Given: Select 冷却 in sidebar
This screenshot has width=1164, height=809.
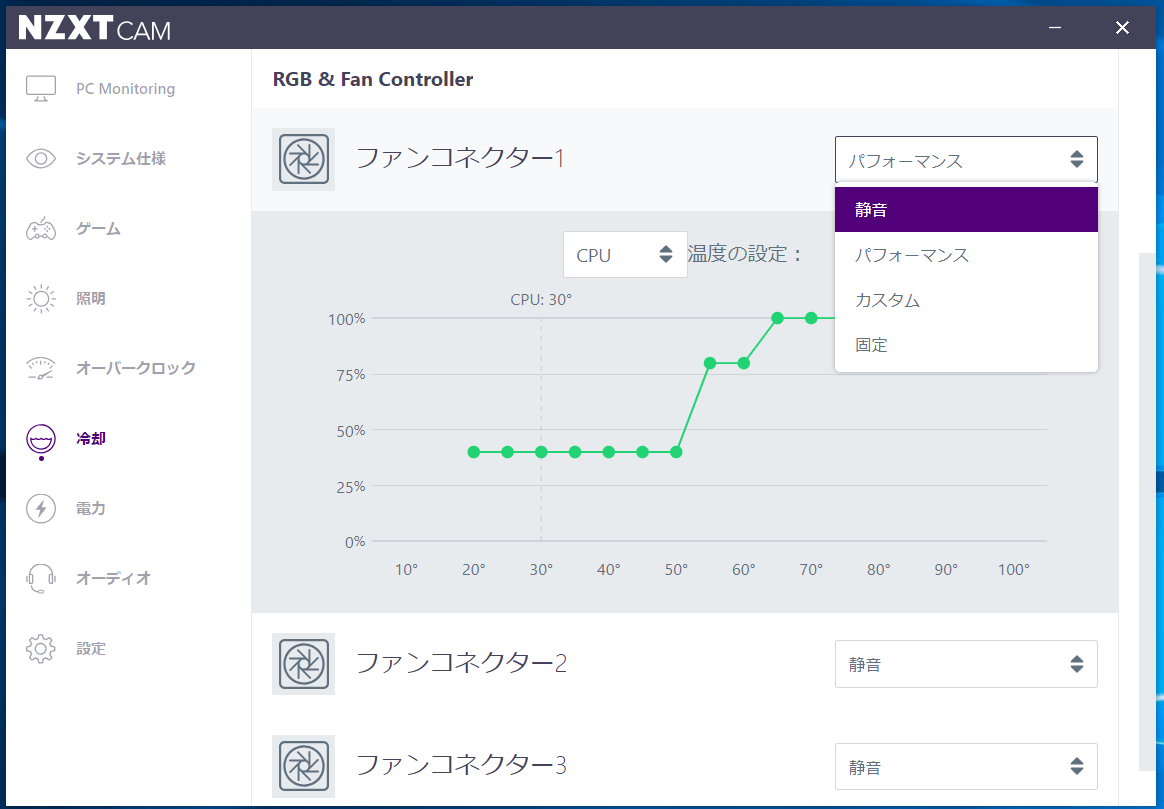Looking at the screenshot, I should 91,439.
